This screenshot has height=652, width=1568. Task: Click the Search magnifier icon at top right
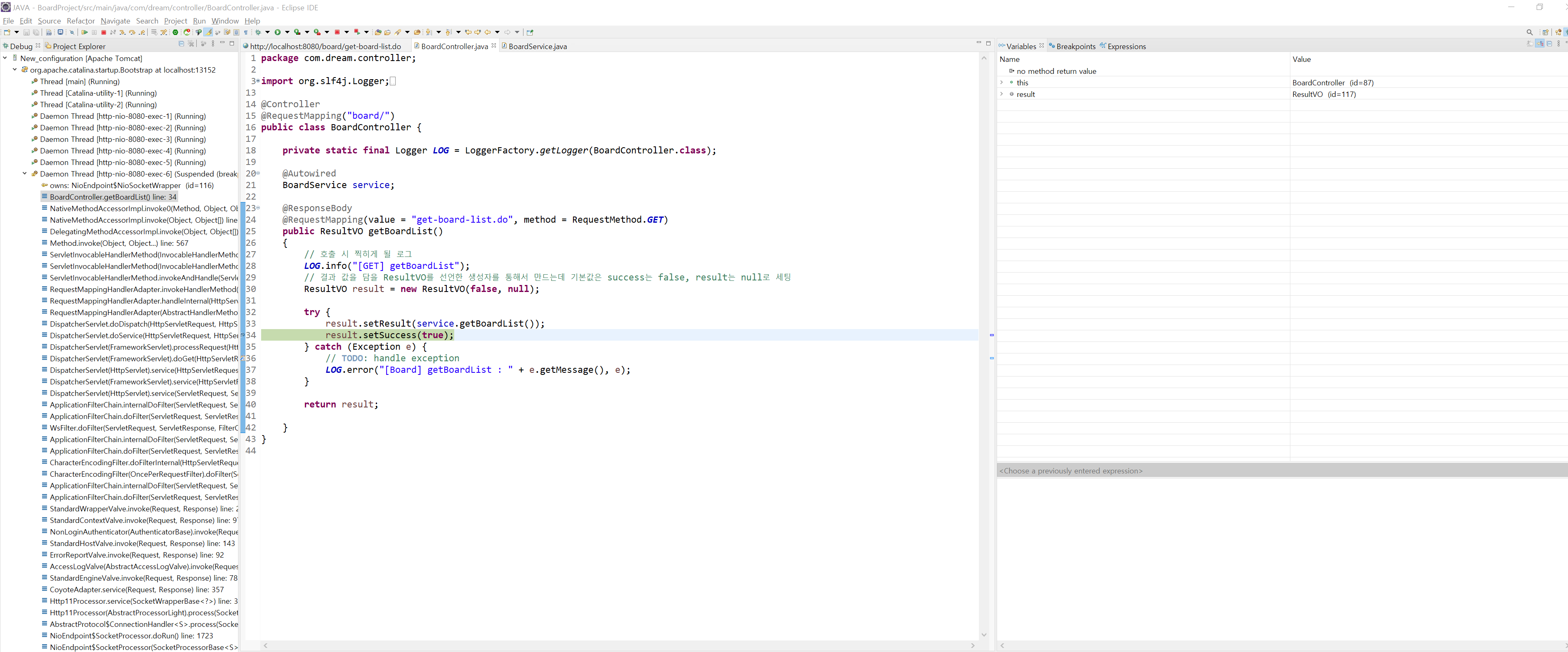pyautogui.click(x=1530, y=32)
